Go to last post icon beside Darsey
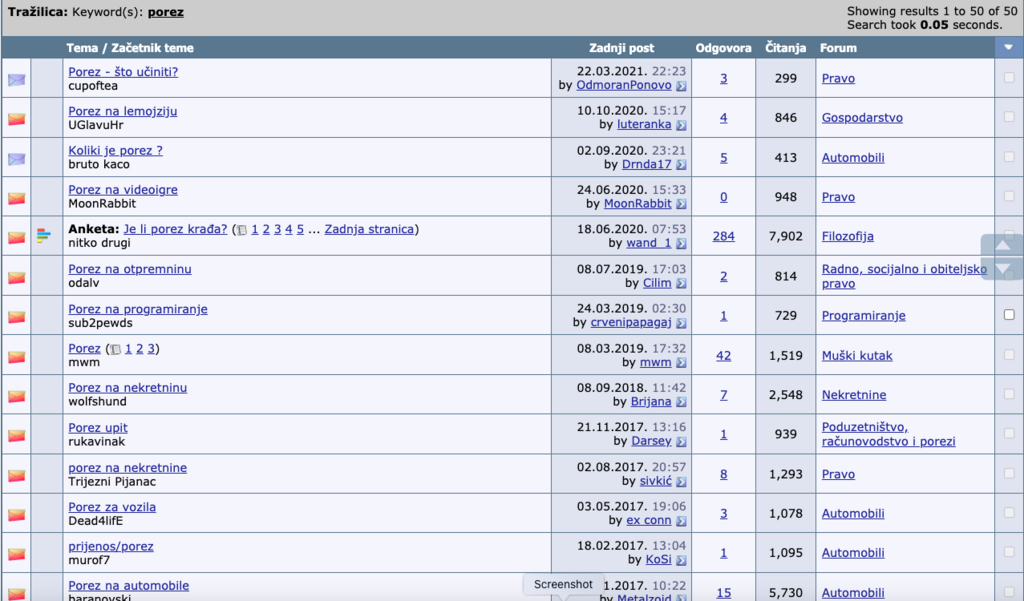The width and height of the screenshot is (1024, 601). point(681,442)
